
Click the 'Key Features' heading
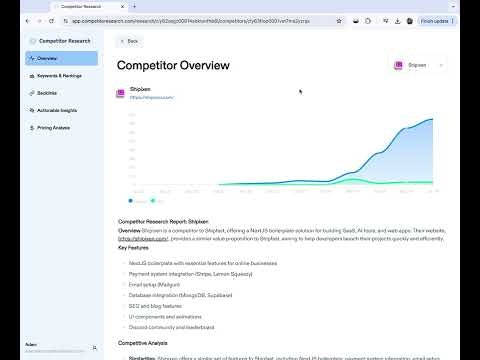pos(133,248)
